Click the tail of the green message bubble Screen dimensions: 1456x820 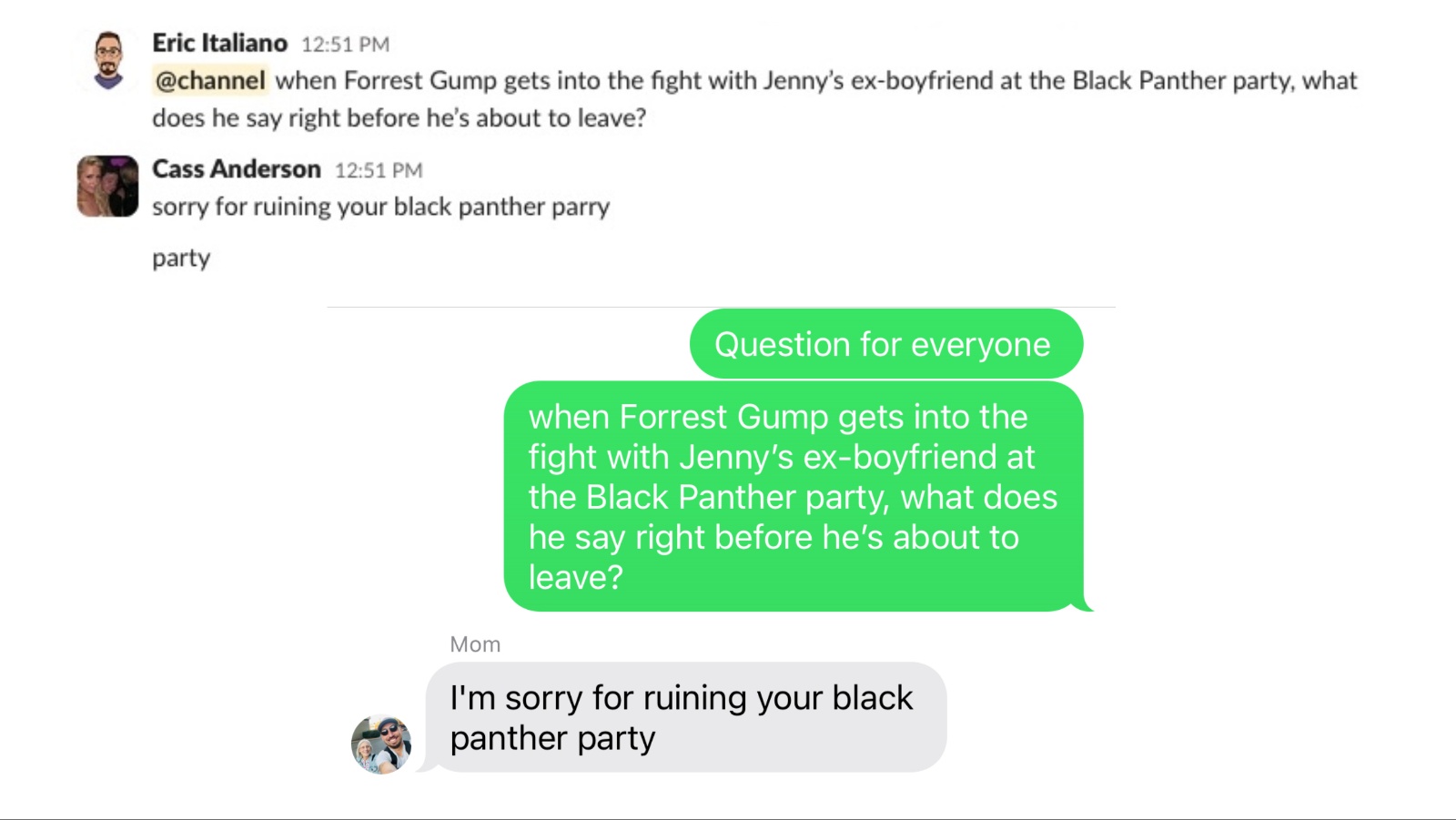tap(1084, 604)
